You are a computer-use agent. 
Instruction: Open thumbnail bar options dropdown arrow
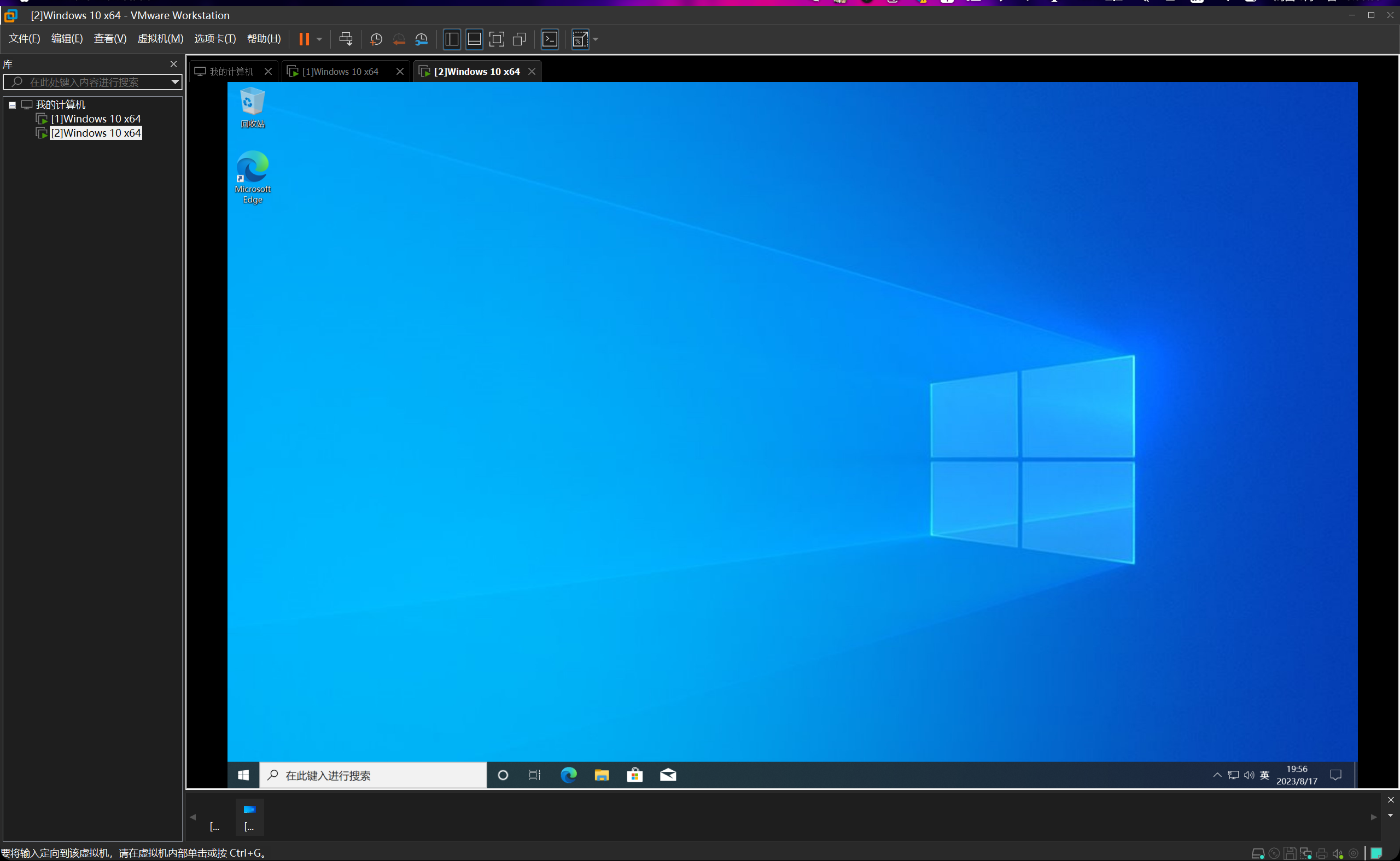coord(1390,815)
